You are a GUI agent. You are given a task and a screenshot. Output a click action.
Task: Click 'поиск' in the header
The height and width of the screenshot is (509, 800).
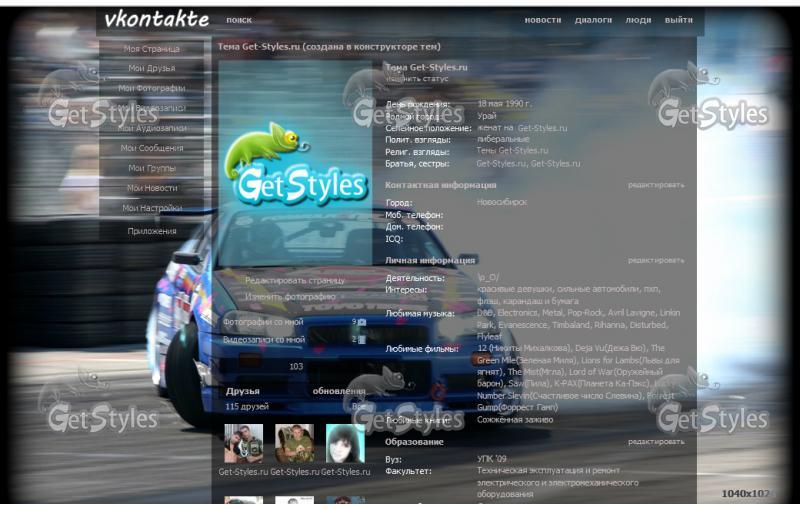[x=239, y=20]
